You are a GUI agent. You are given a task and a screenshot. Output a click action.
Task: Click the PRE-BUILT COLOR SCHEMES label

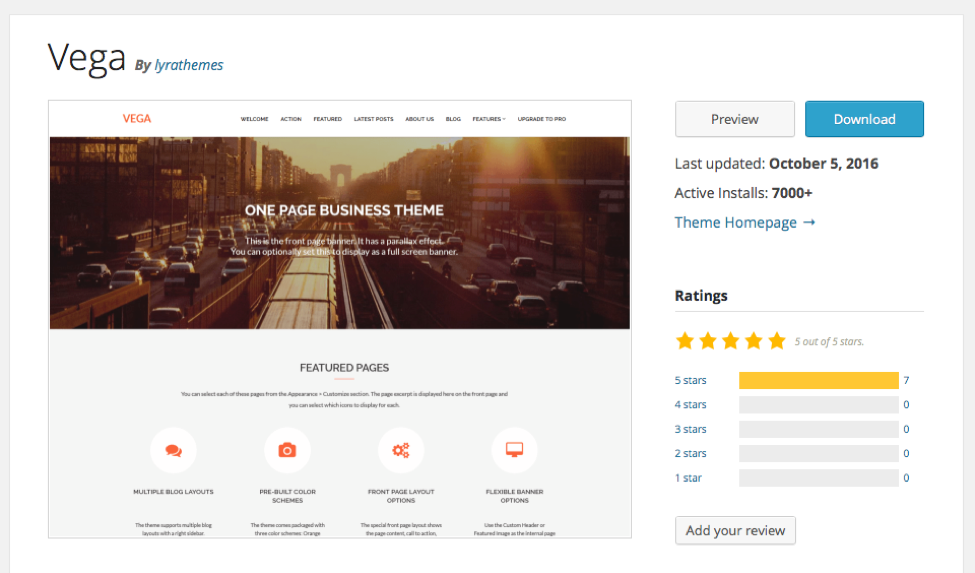pyautogui.click(x=287, y=496)
